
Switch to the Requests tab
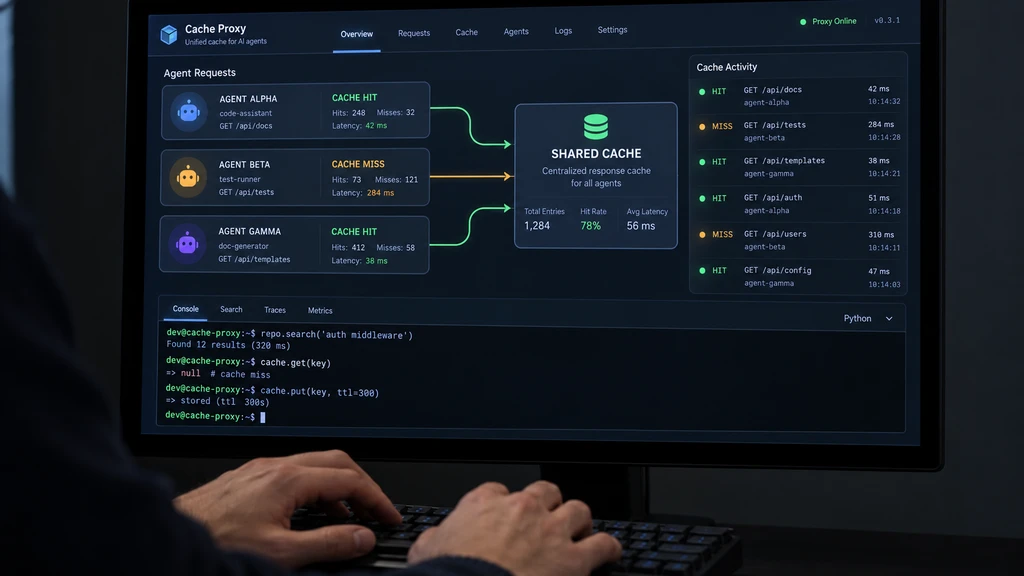click(x=414, y=33)
